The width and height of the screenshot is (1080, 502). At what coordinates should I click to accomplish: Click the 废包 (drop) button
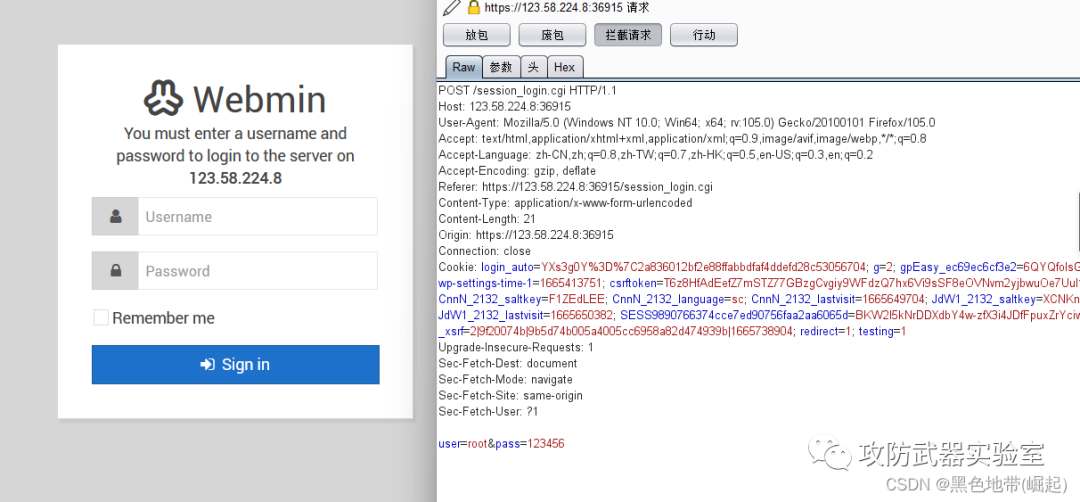tap(552, 35)
